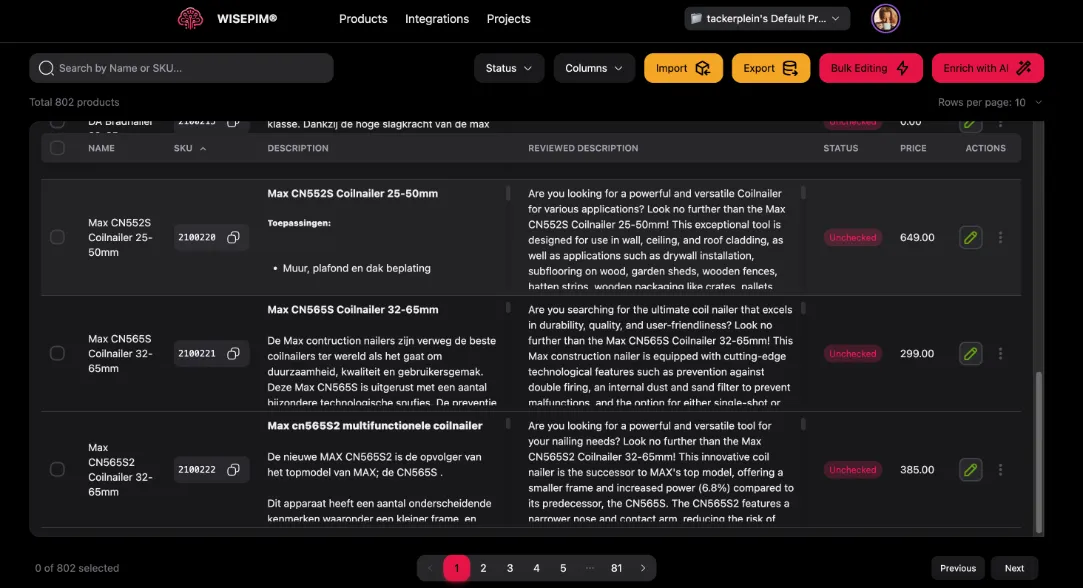Screen dimensions: 1083x588
Task: Go to page 81 in pagination
Action: [616, 567]
